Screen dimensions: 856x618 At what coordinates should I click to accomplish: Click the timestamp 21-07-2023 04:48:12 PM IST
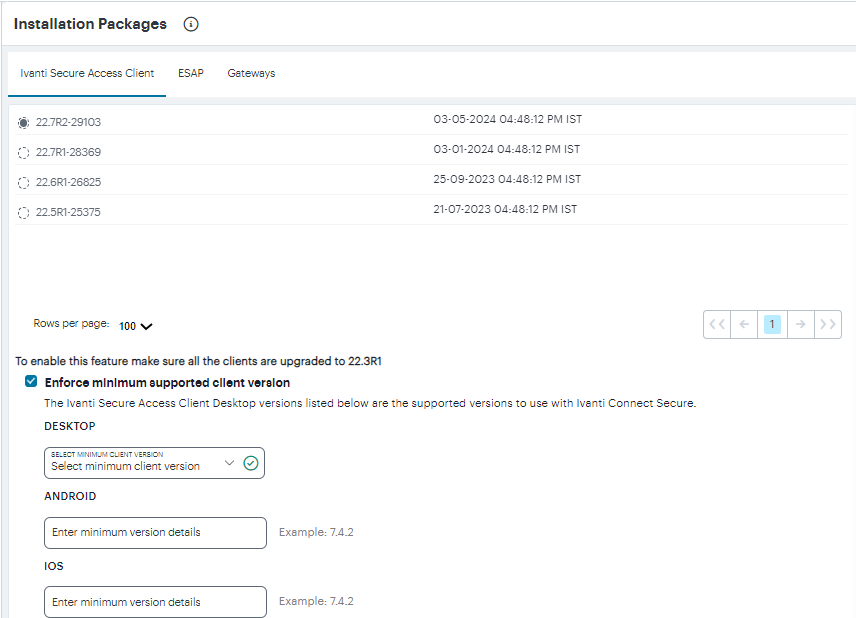(505, 209)
